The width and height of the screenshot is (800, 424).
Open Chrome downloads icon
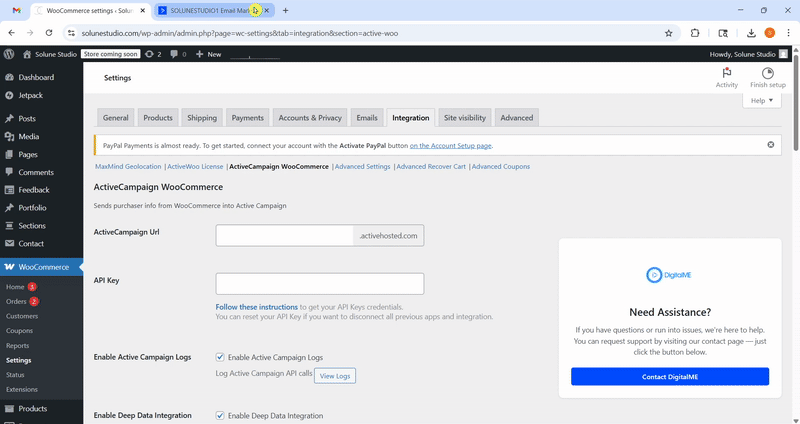(751, 33)
